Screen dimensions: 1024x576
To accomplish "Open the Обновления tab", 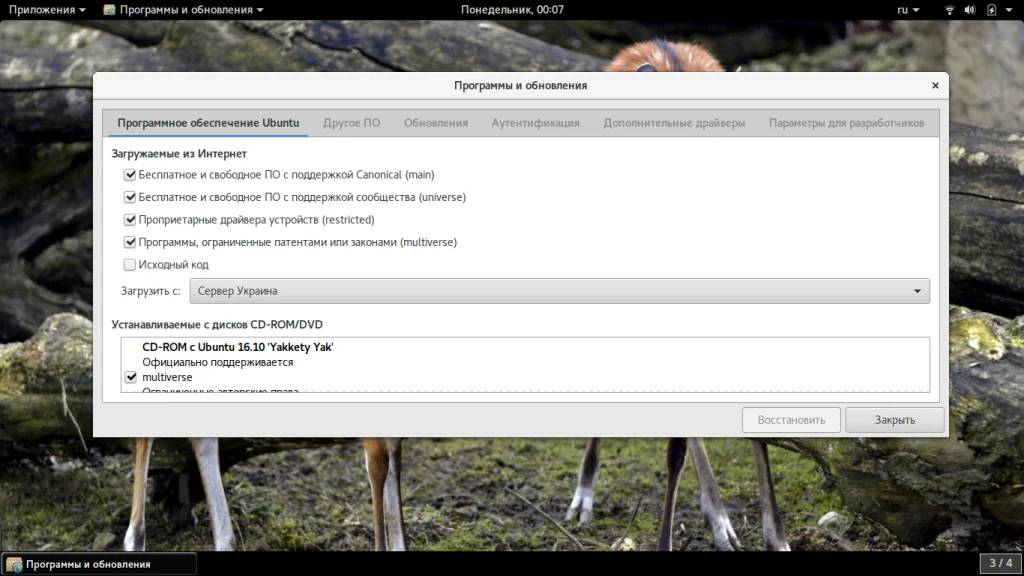I will [436, 123].
